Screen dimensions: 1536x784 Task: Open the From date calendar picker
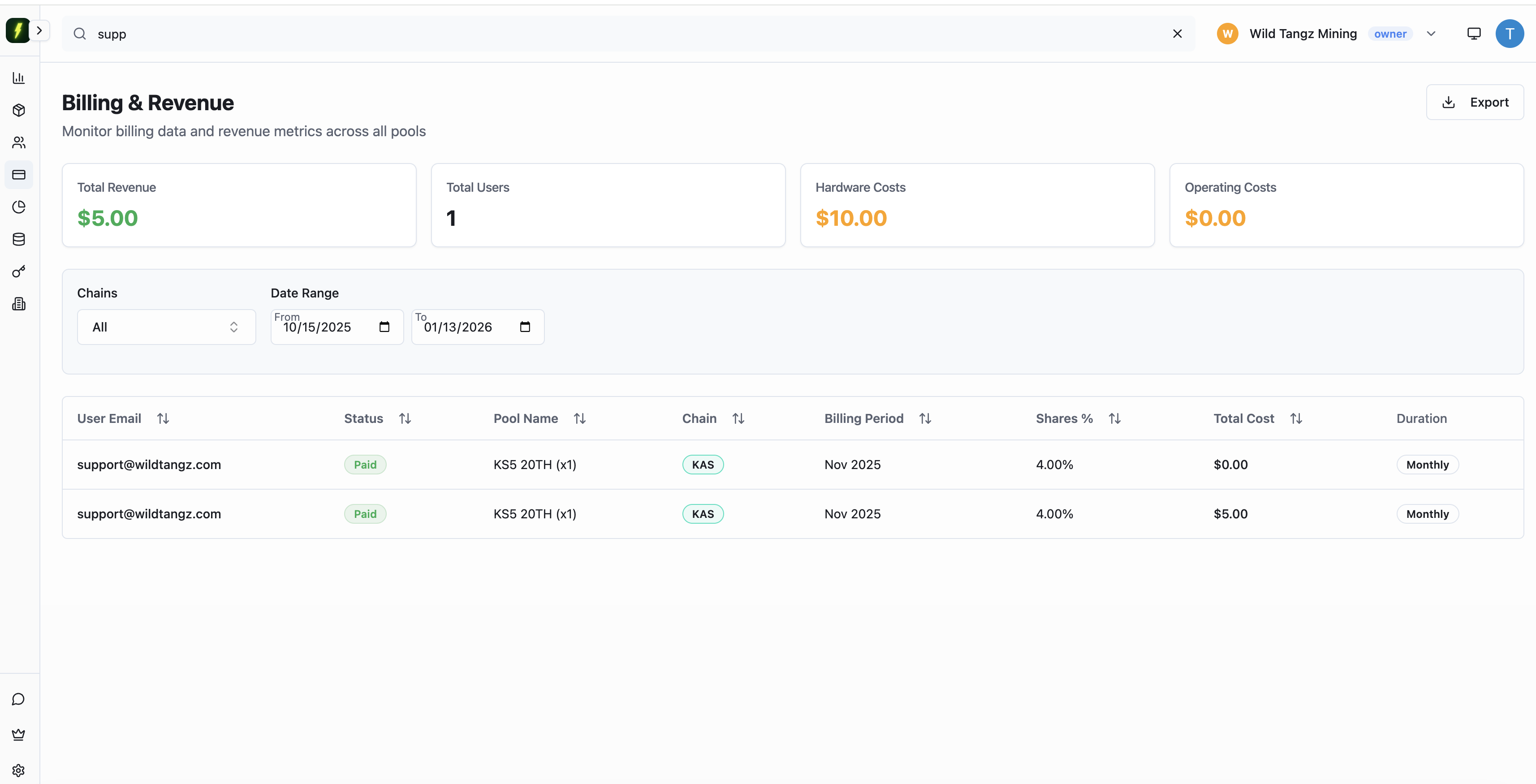coord(384,327)
